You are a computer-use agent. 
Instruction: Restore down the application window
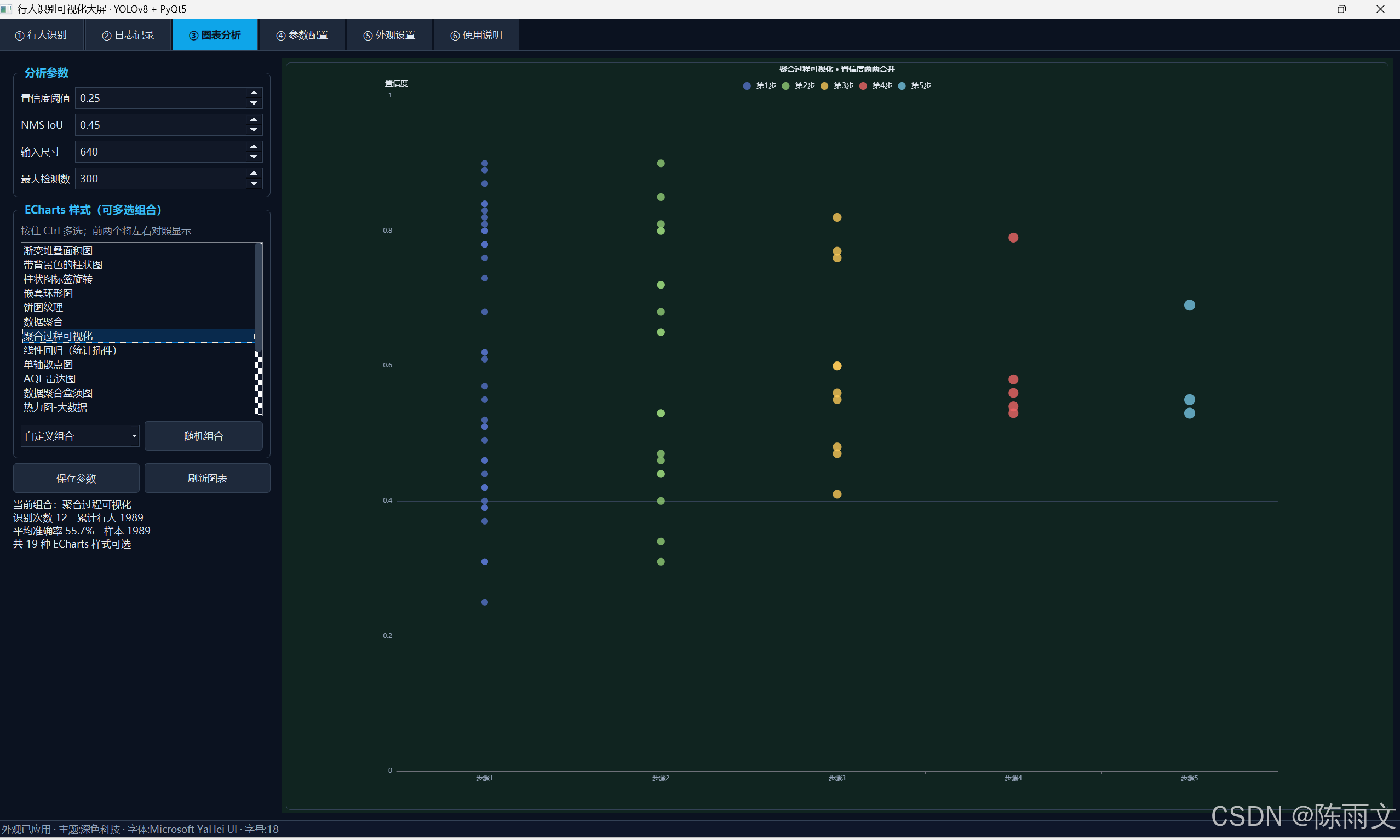coord(1341,9)
